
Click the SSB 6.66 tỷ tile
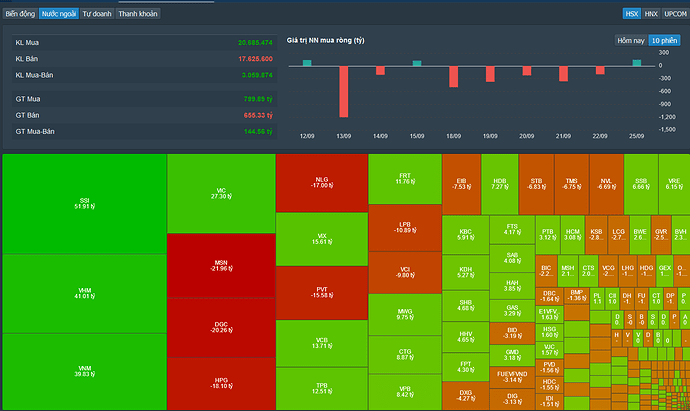[641, 184]
